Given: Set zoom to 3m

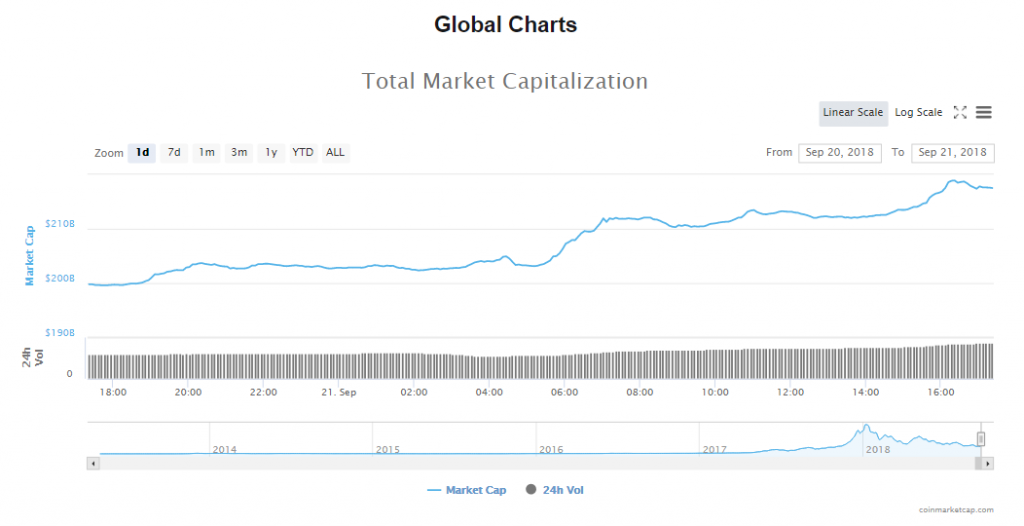Looking at the screenshot, I should [239, 153].
